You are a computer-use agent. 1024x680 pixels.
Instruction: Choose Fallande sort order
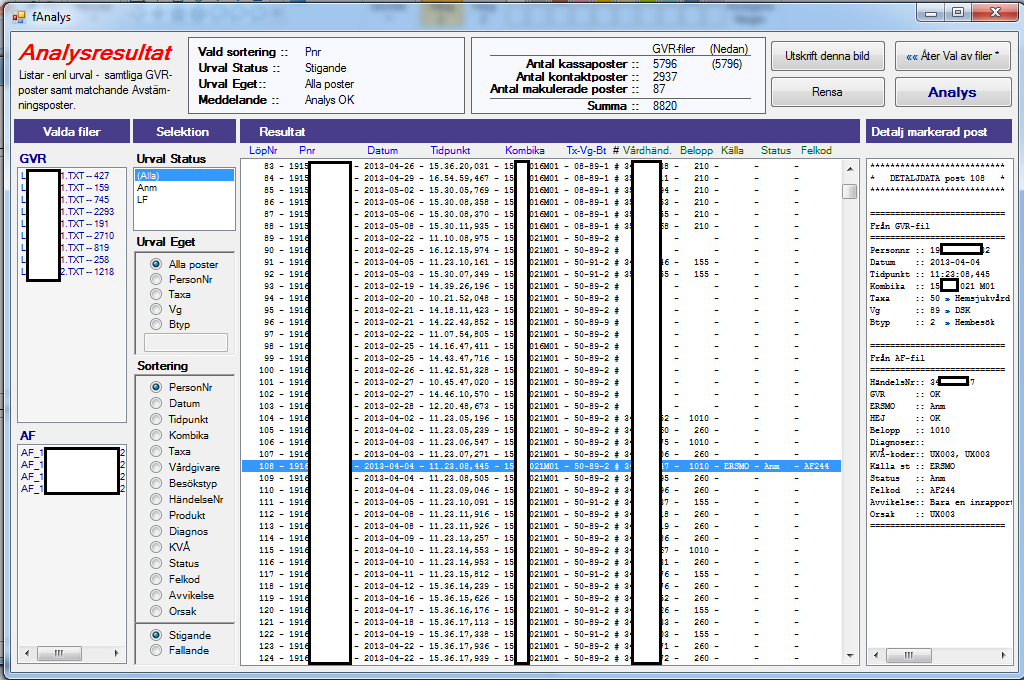tap(156, 650)
